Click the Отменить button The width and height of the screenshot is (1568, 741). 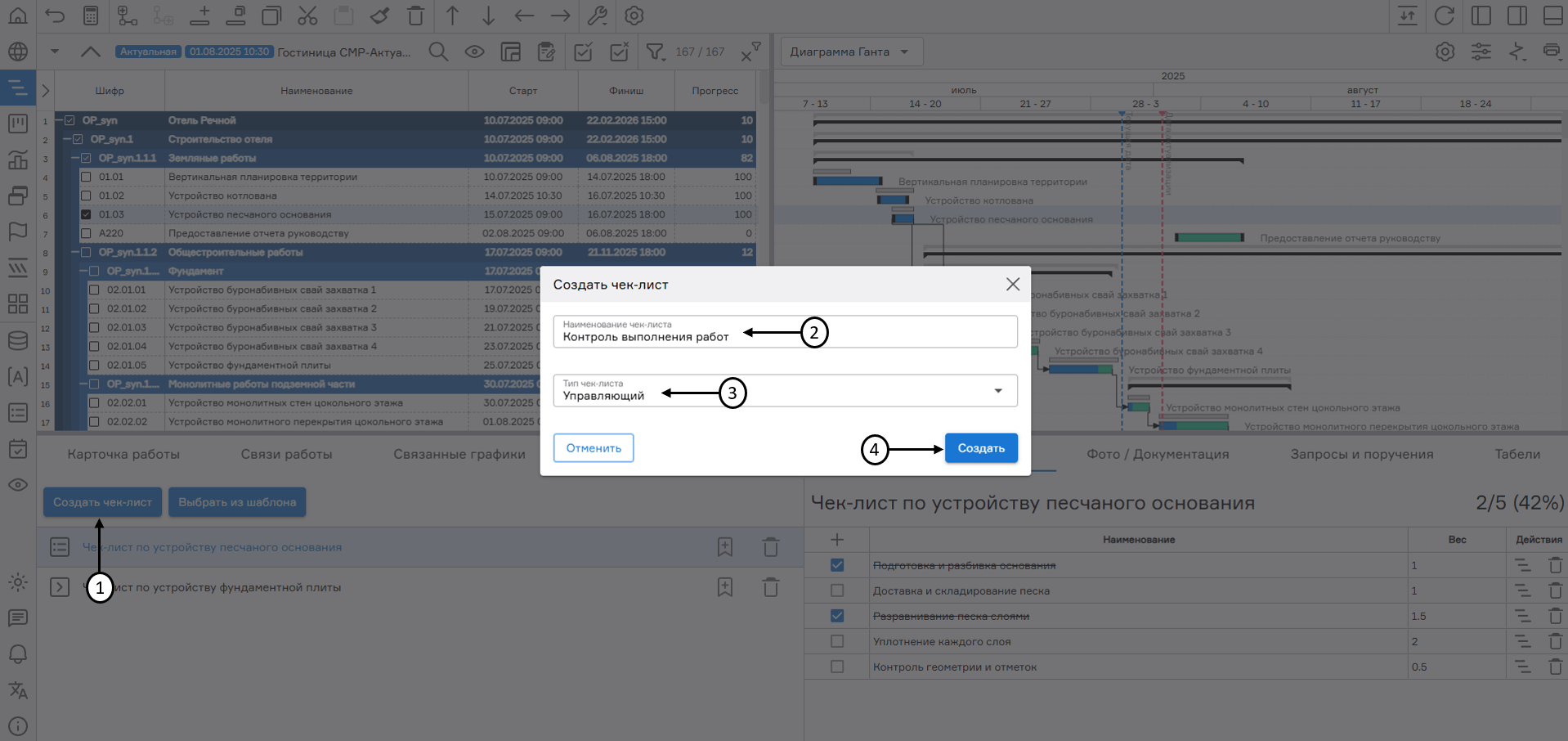click(594, 448)
